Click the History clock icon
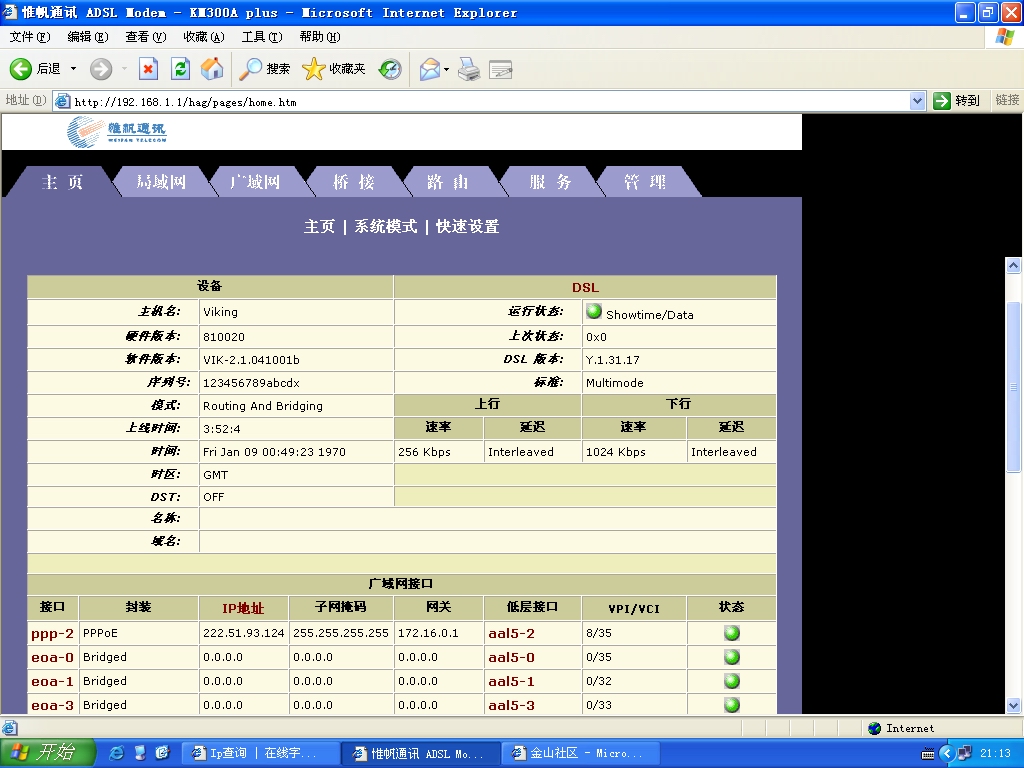The height and width of the screenshot is (768, 1024). click(390, 69)
